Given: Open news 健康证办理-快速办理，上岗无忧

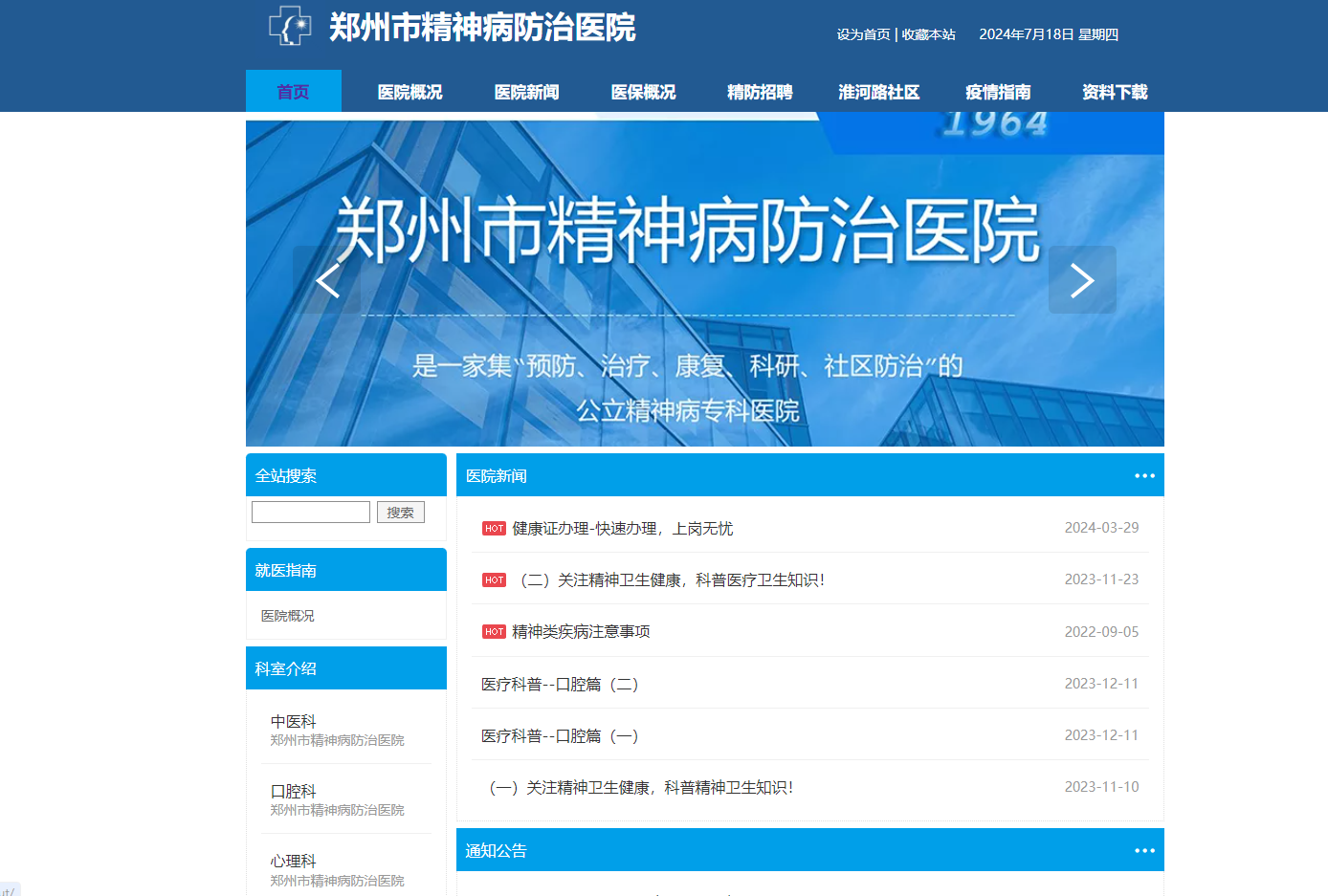Looking at the screenshot, I should point(623,529).
